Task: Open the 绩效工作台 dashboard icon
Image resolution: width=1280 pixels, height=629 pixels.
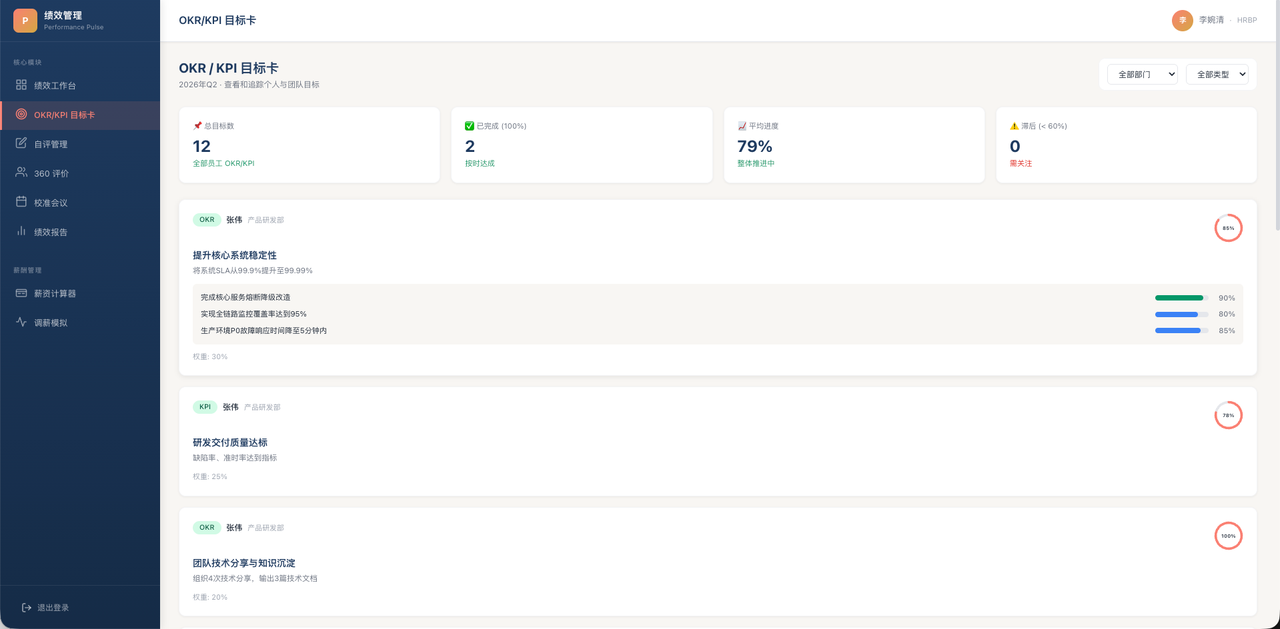Action: point(21,85)
